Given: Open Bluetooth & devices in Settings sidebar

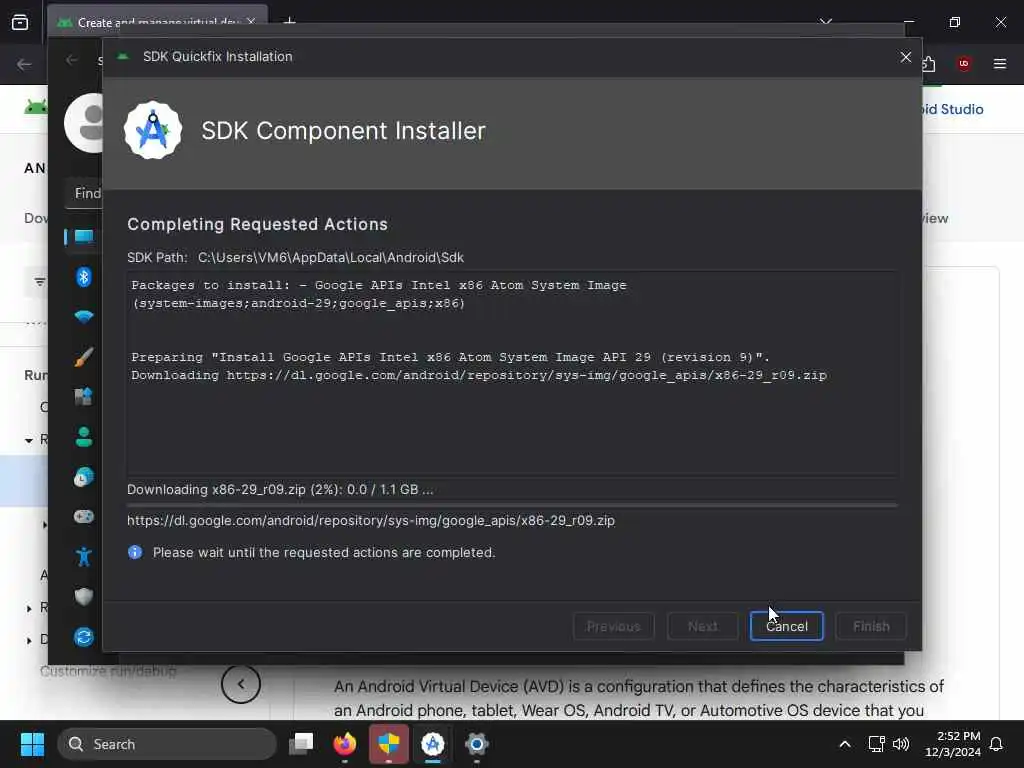Looking at the screenshot, I should 84,277.
